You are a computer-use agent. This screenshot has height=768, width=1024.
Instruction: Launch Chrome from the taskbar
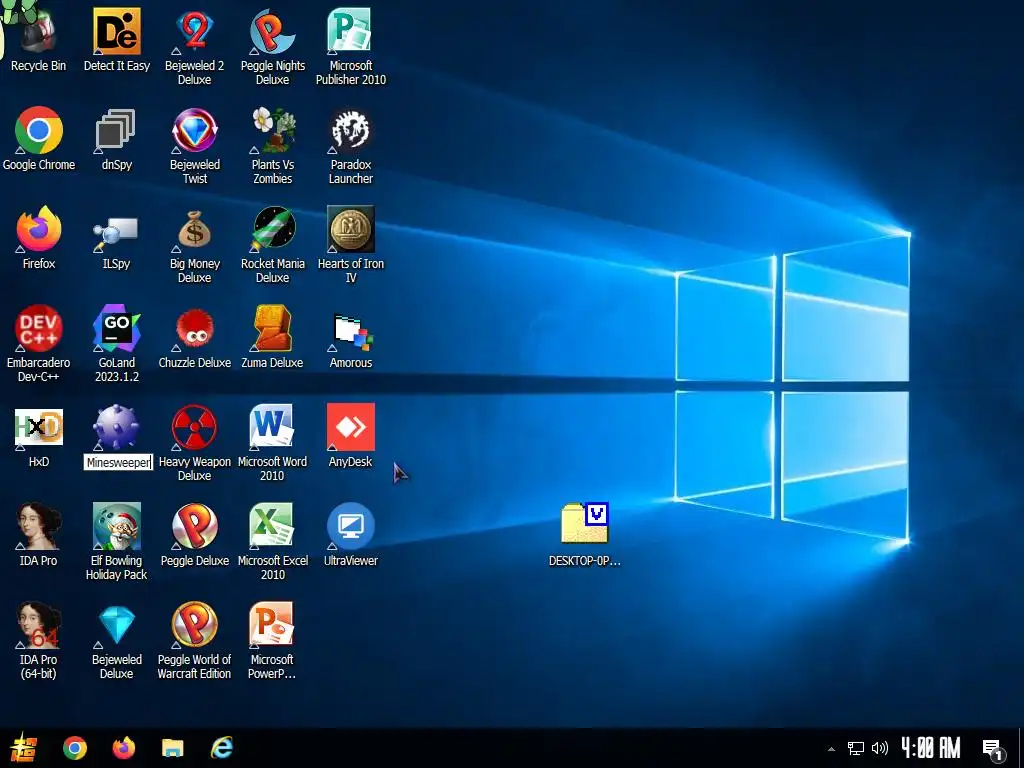tap(75, 748)
